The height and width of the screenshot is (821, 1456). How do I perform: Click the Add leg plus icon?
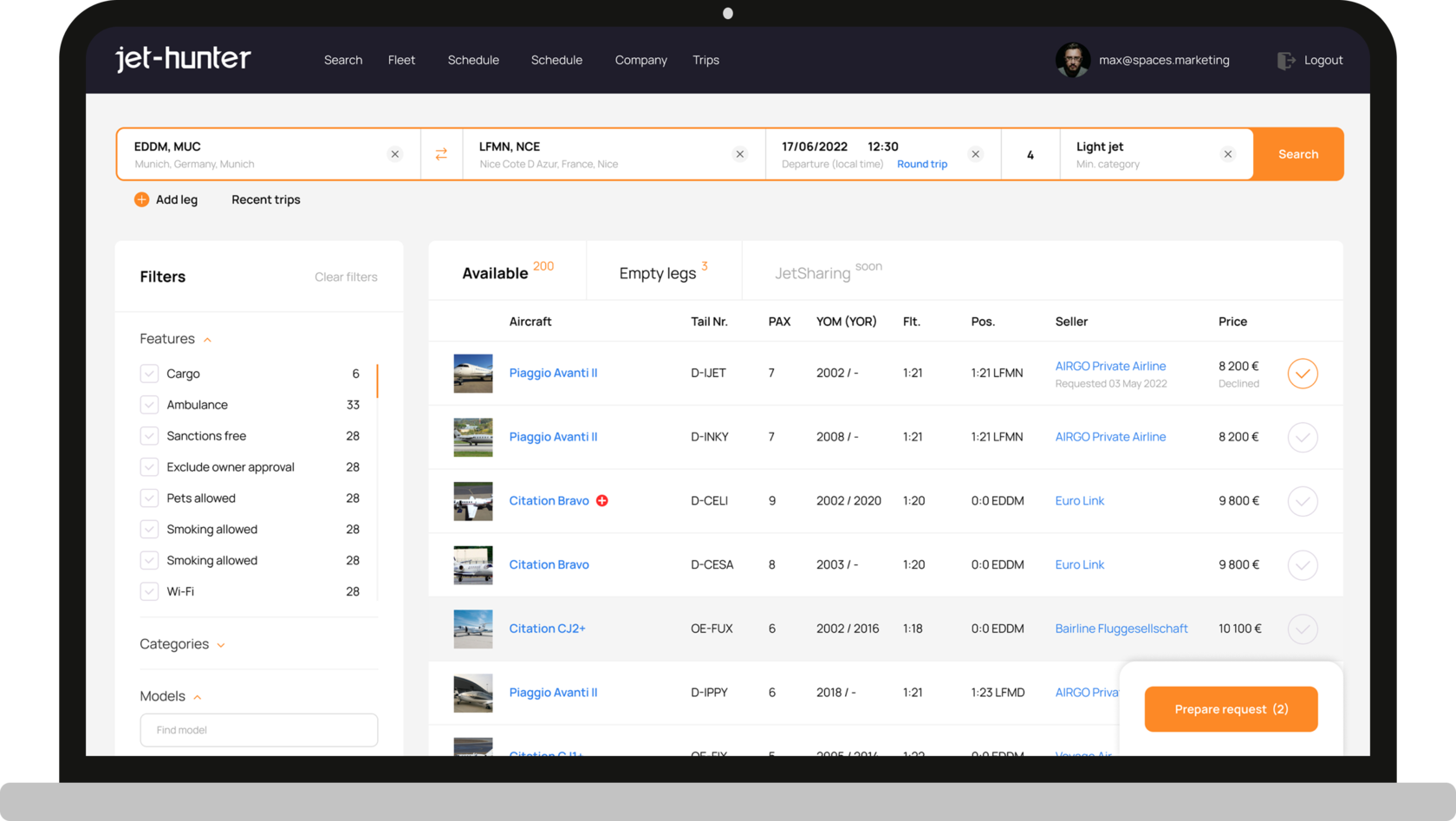[x=141, y=199]
